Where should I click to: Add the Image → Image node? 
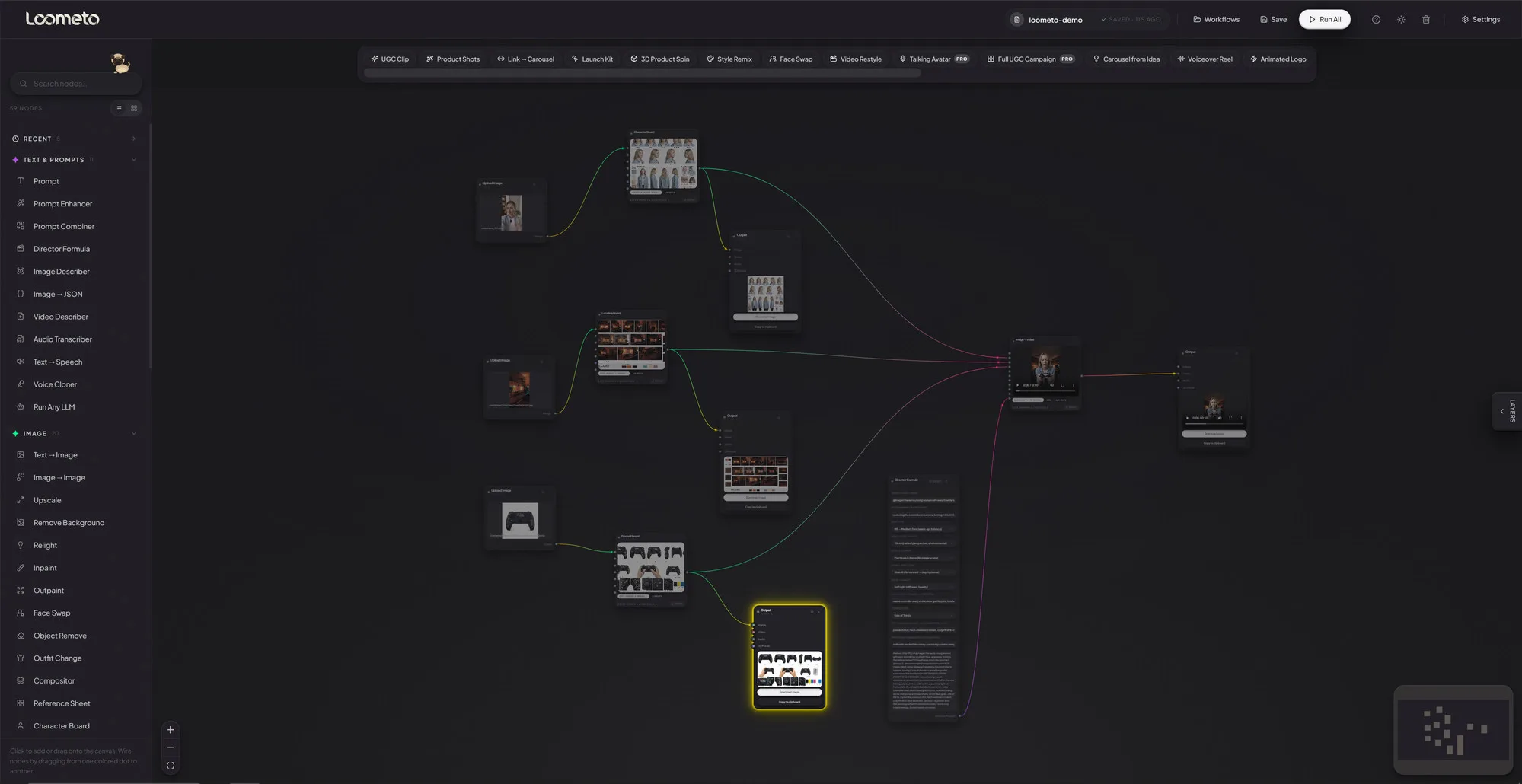pyautogui.click(x=75, y=477)
